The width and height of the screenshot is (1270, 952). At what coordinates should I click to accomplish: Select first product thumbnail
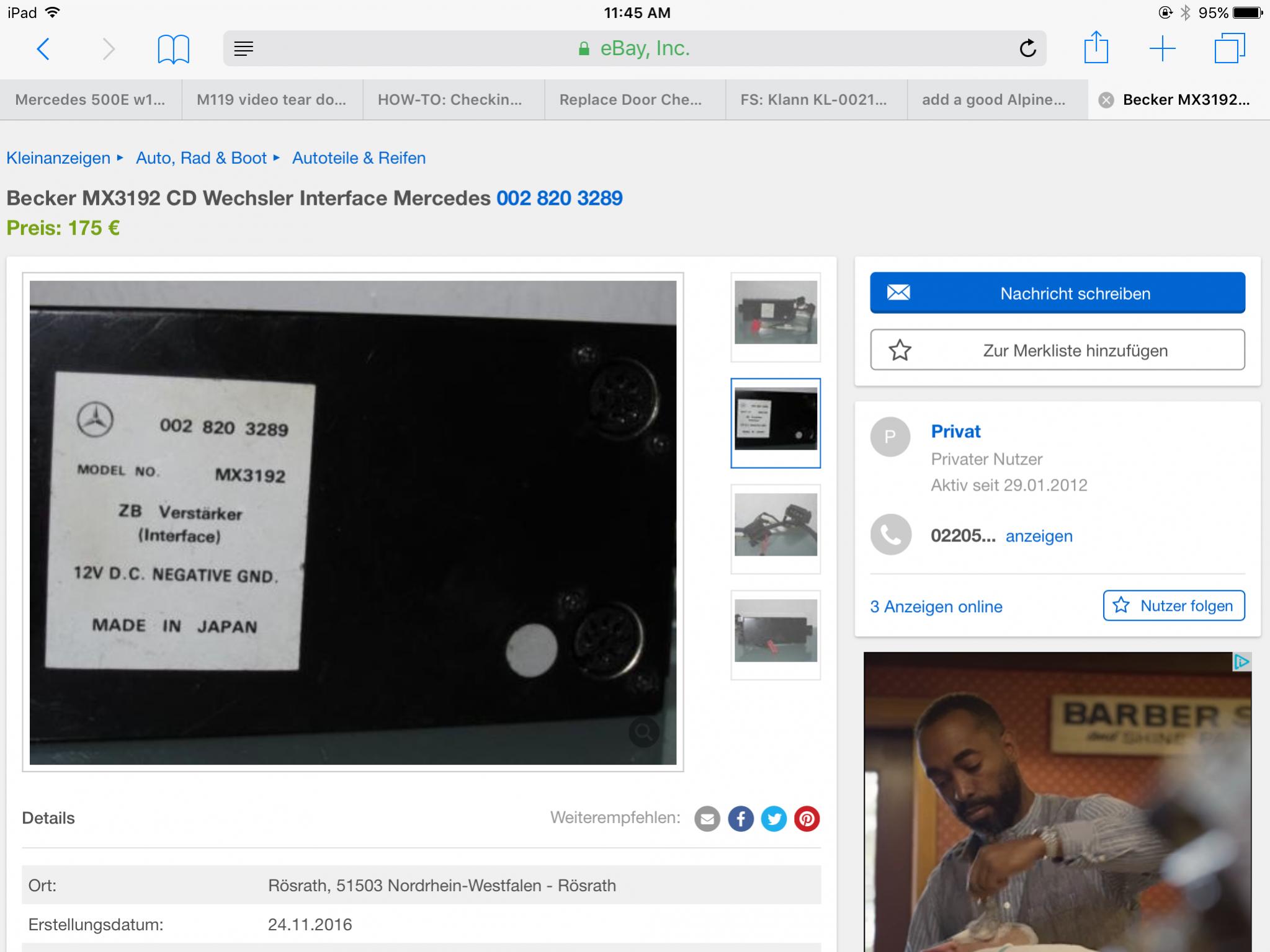point(776,317)
